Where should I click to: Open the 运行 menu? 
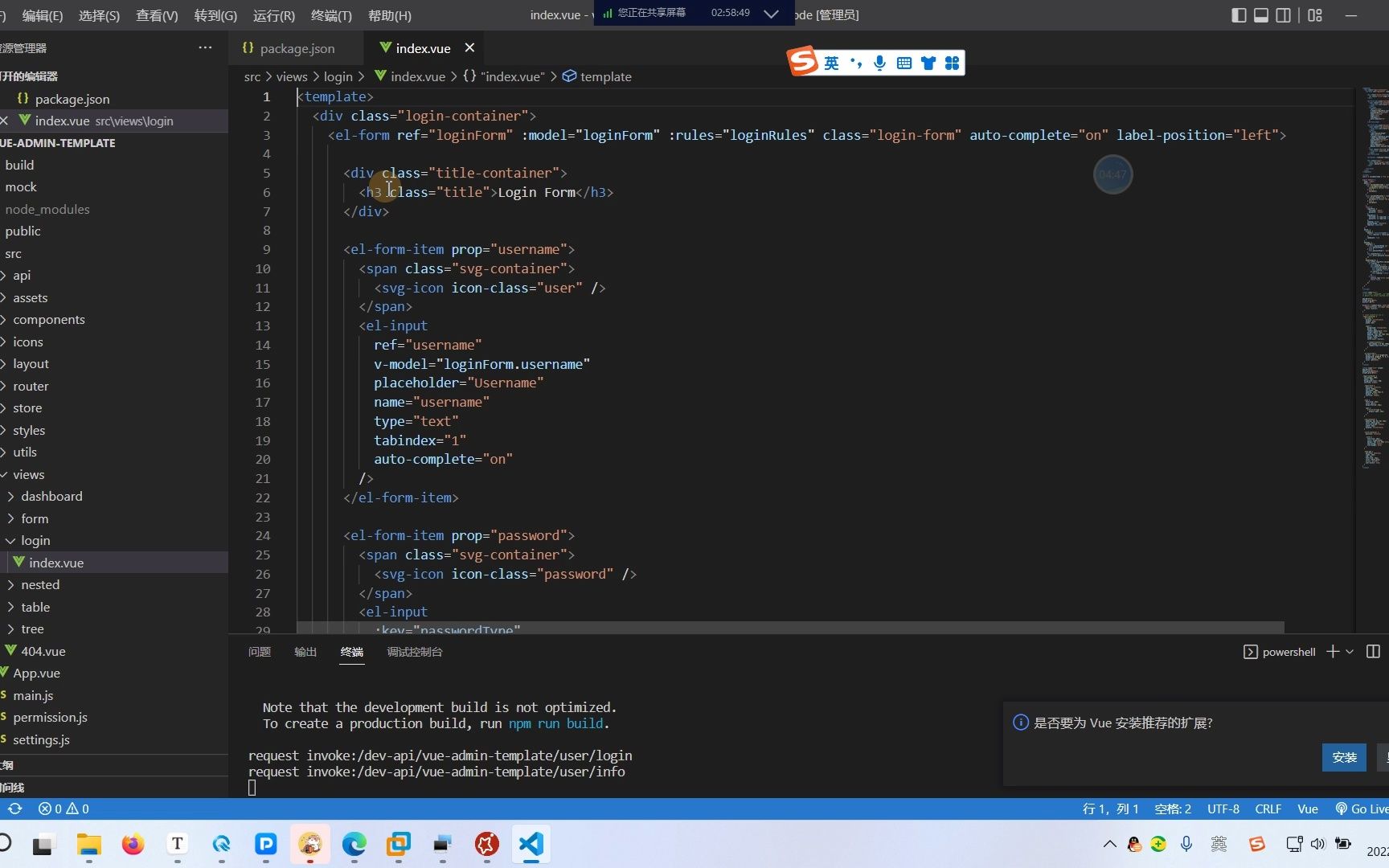tap(273, 15)
